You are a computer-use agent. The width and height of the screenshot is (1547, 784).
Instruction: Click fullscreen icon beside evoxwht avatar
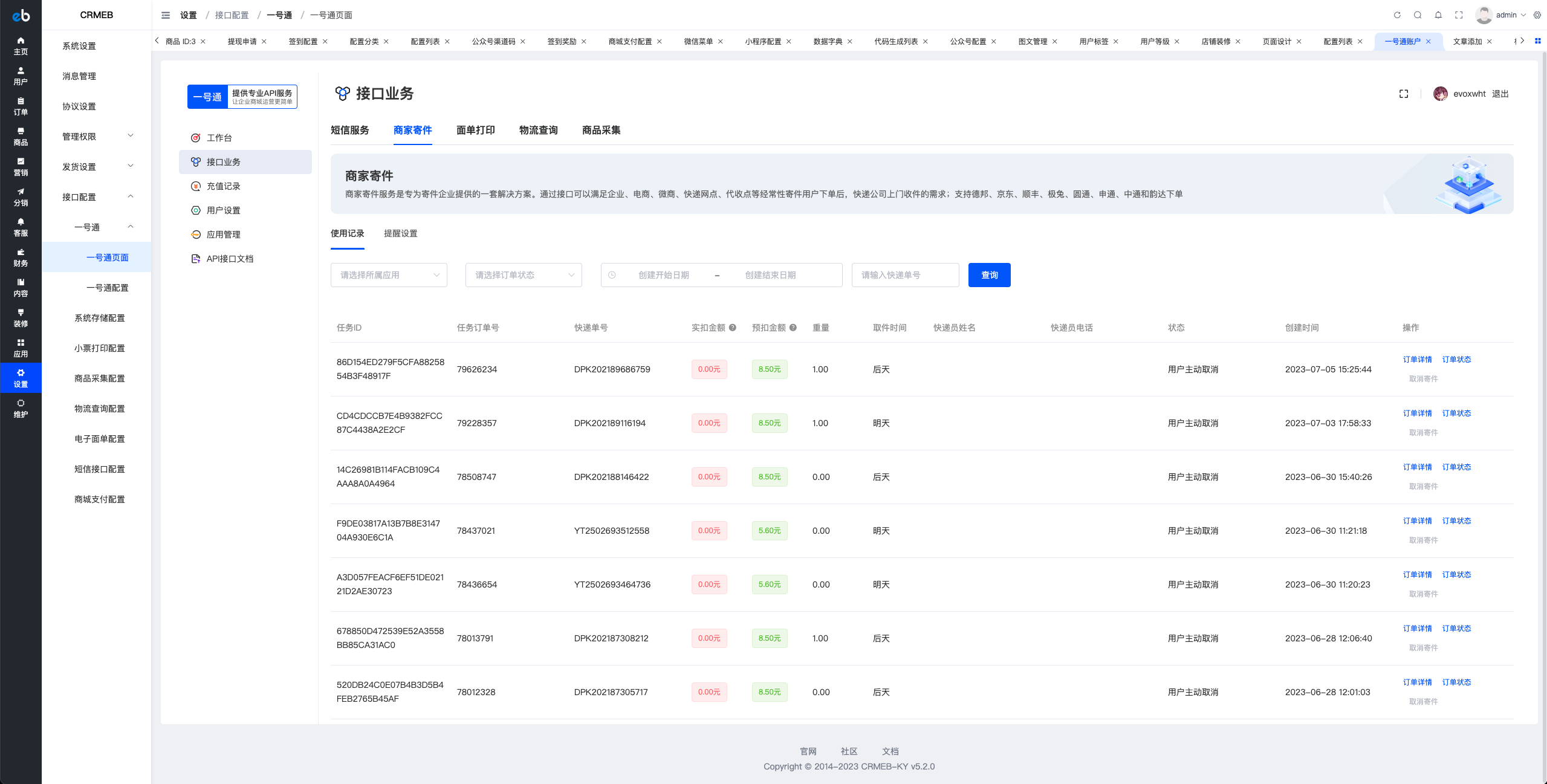pos(1404,94)
